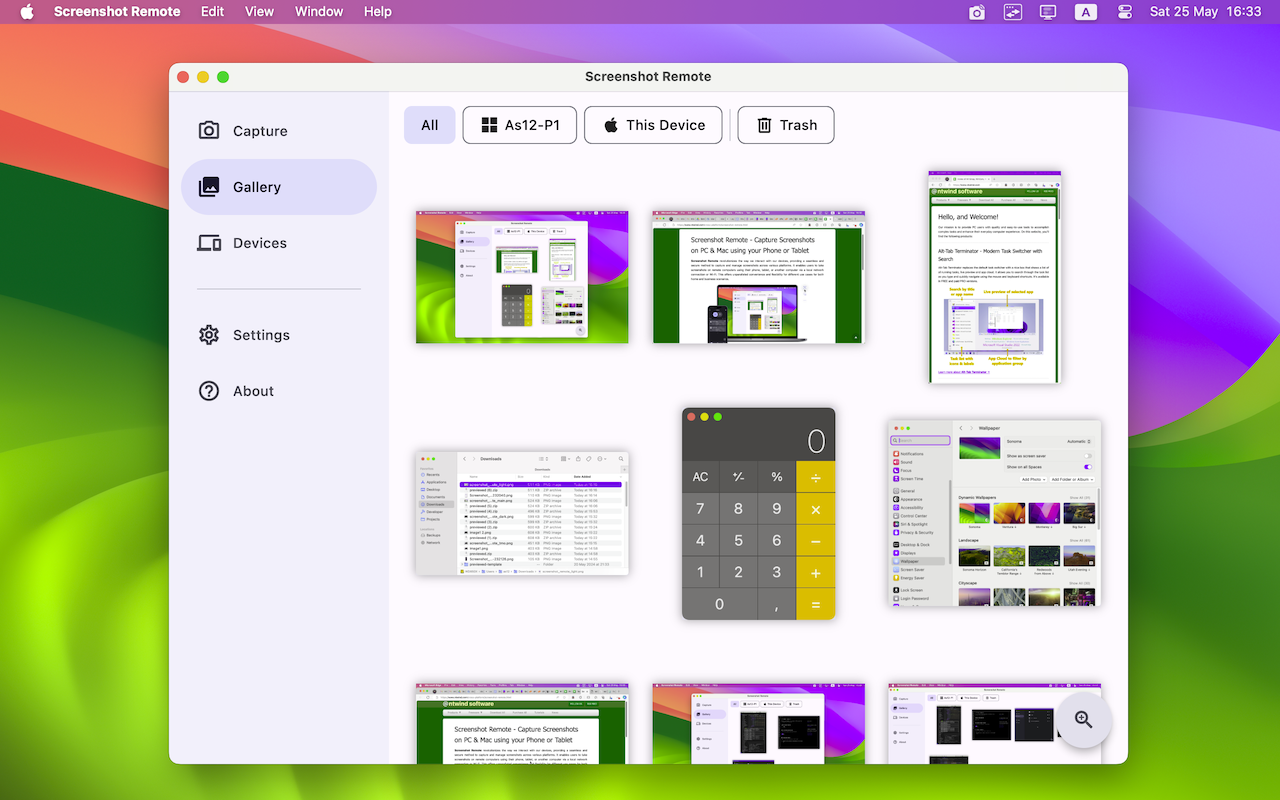This screenshot has height=800, width=1280.
Task: Open the Calculator screenshot thumbnail
Action: (758, 512)
